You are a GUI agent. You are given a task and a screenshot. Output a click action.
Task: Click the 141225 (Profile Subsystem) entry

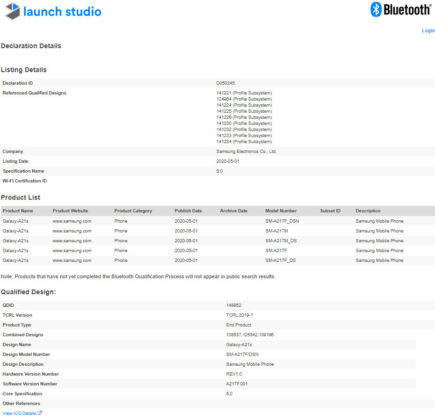coord(244,111)
